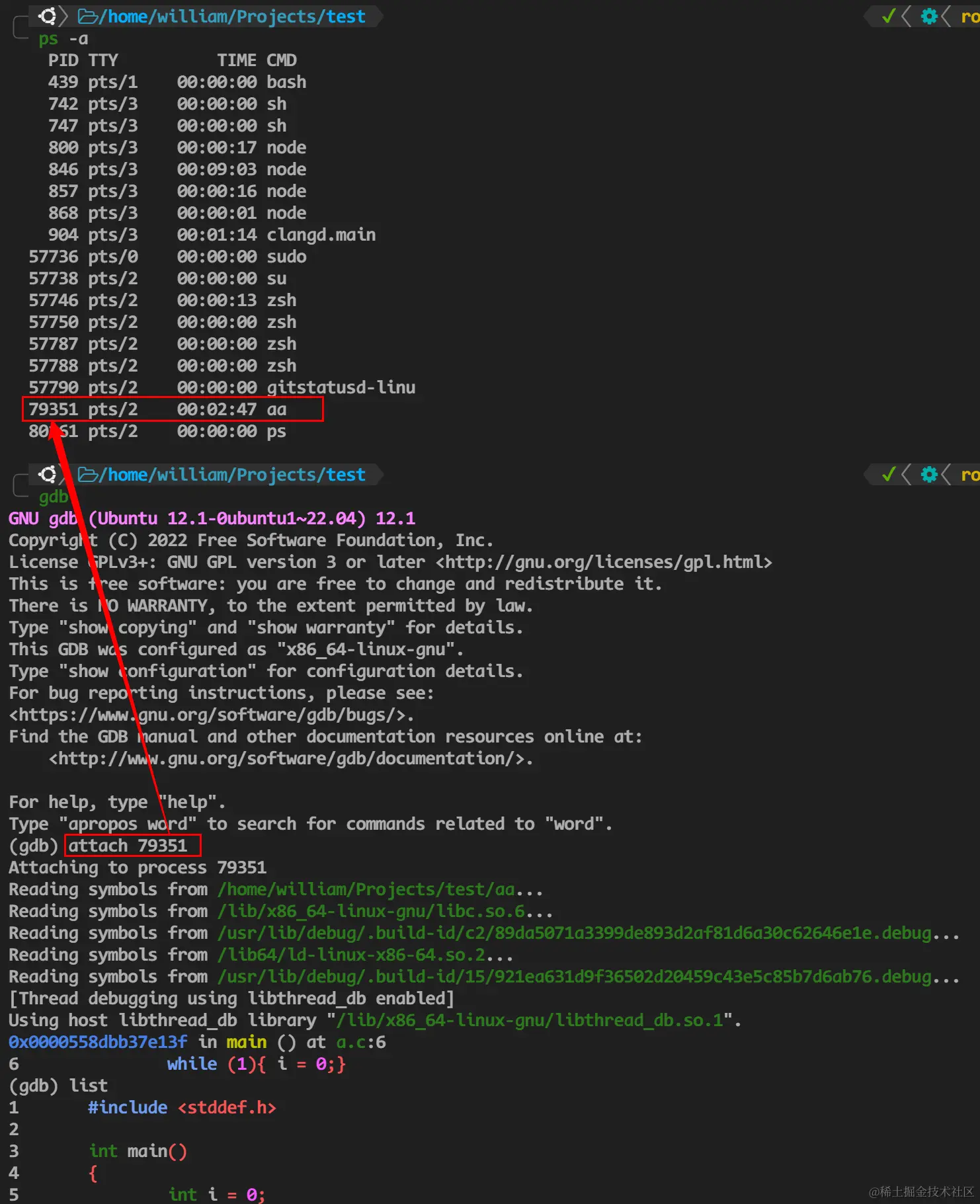The image size is (980, 1204).
Task: Click the green checkmark status in the top prompt
Action: pos(889,16)
